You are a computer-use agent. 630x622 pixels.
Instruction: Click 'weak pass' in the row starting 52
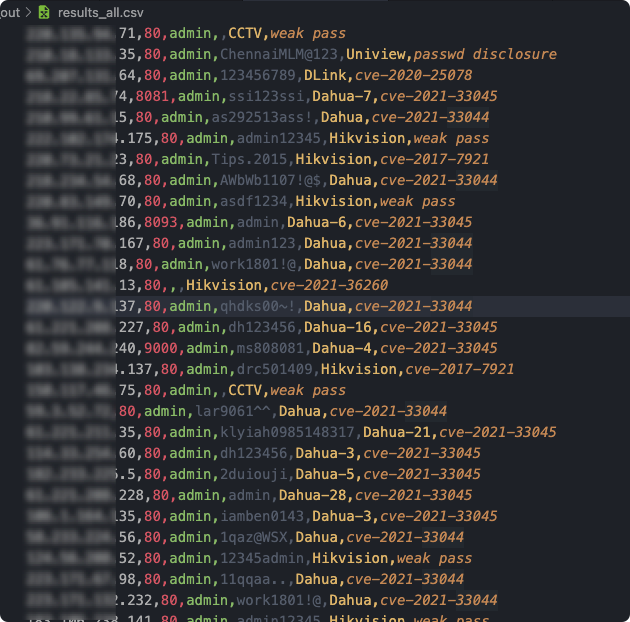[434, 558]
